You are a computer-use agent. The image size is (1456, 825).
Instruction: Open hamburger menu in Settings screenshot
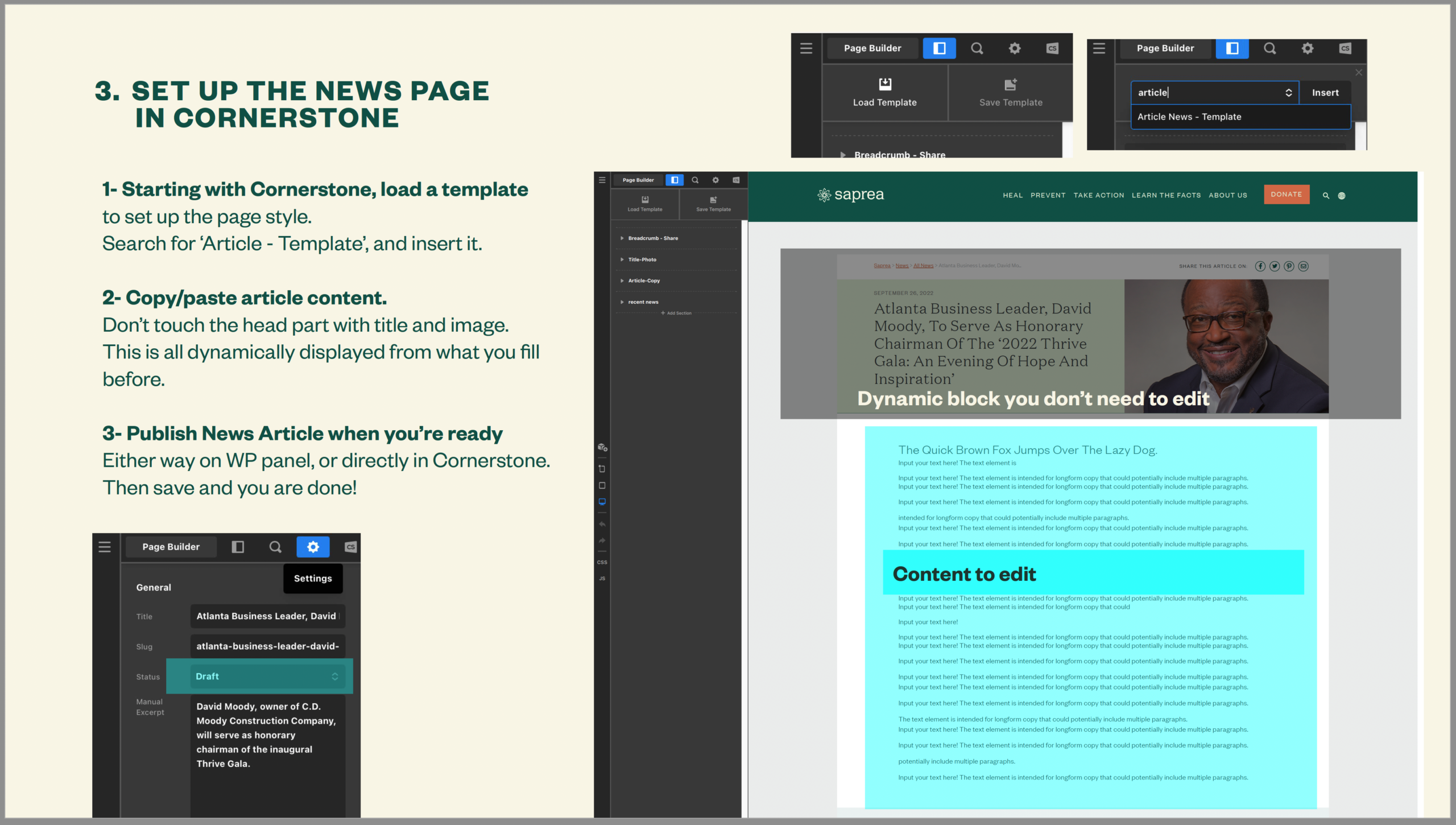105,547
